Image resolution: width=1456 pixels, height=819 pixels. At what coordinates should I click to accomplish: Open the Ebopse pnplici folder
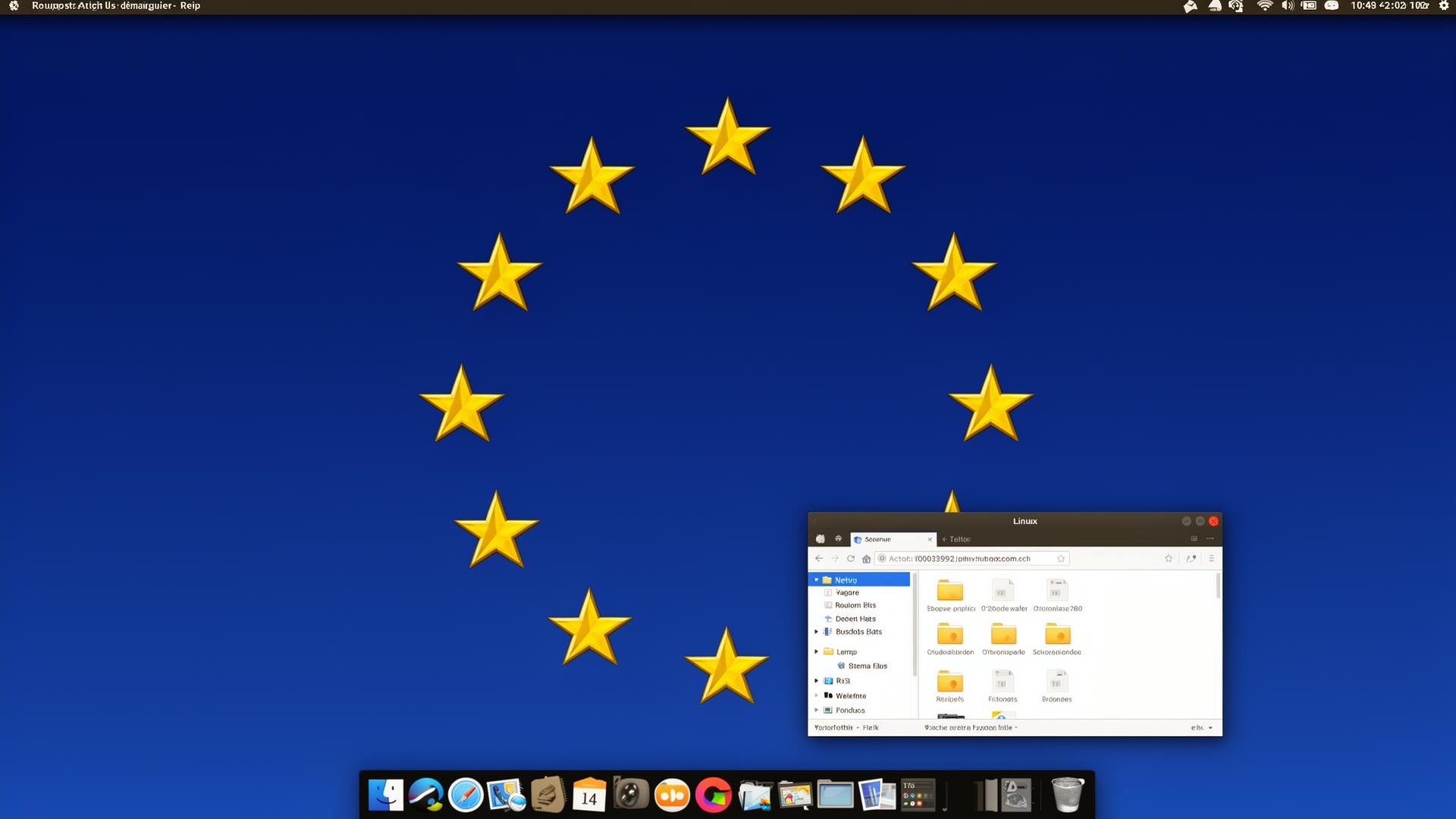[x=950, y=595]
